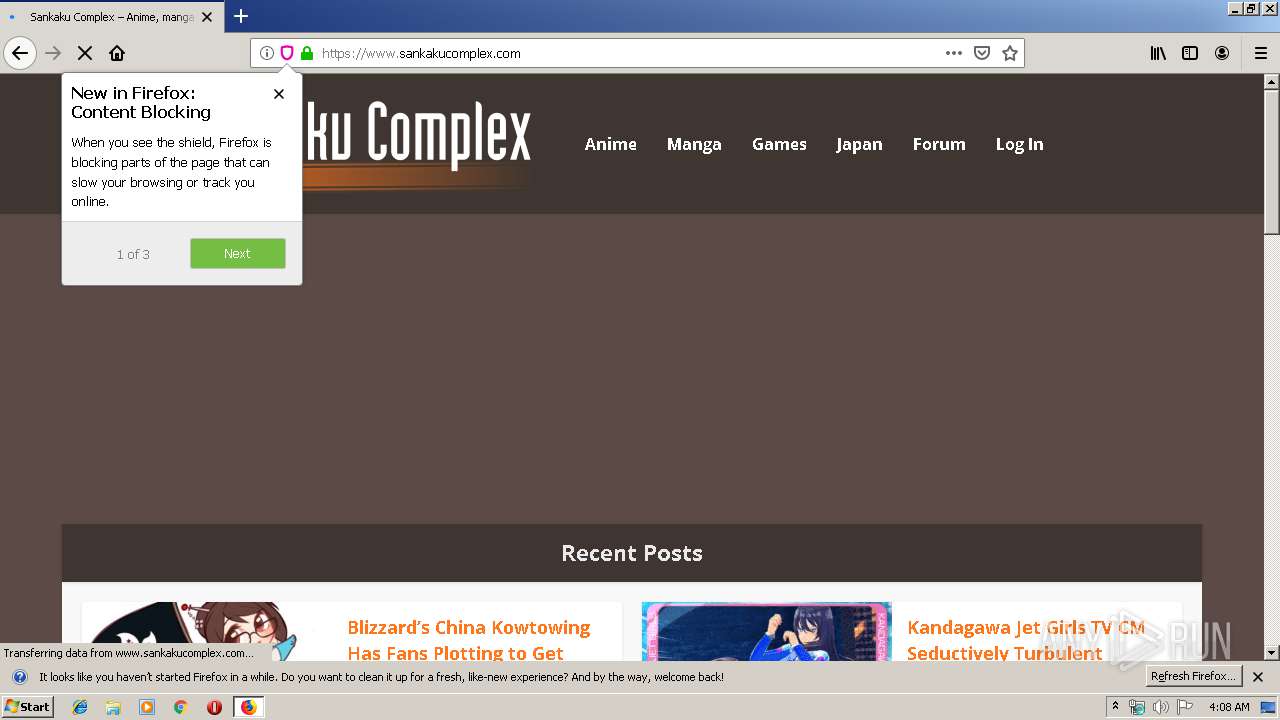Open the Windows Start menu
1280x720 pixels.
[28, 706]
